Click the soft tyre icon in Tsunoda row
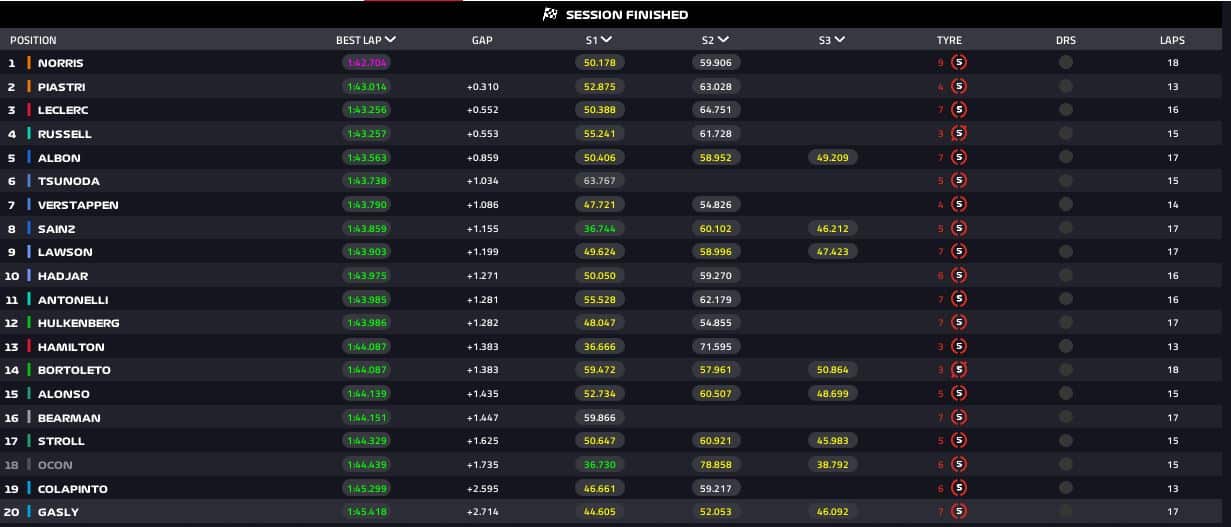 point(959,181)
